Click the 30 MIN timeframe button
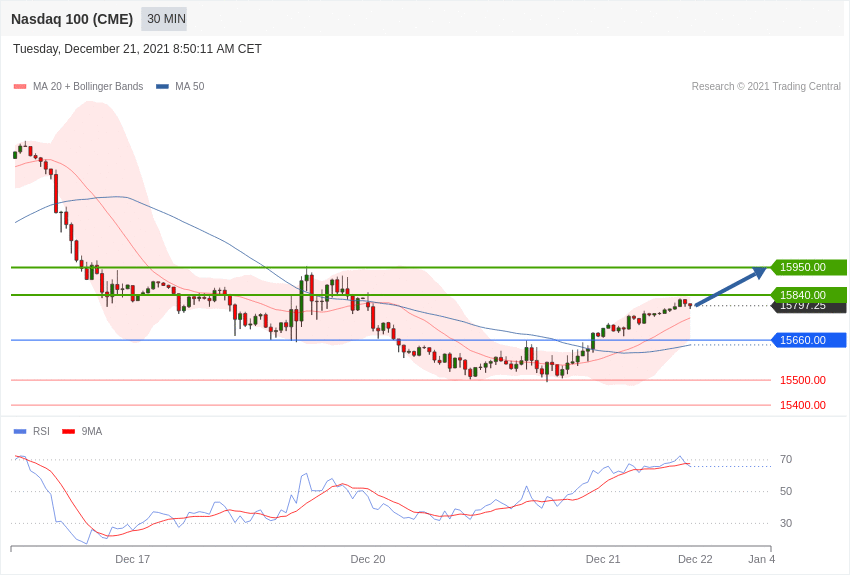The image size is (850, 576). pyautogui.click(x=164, y=19)
